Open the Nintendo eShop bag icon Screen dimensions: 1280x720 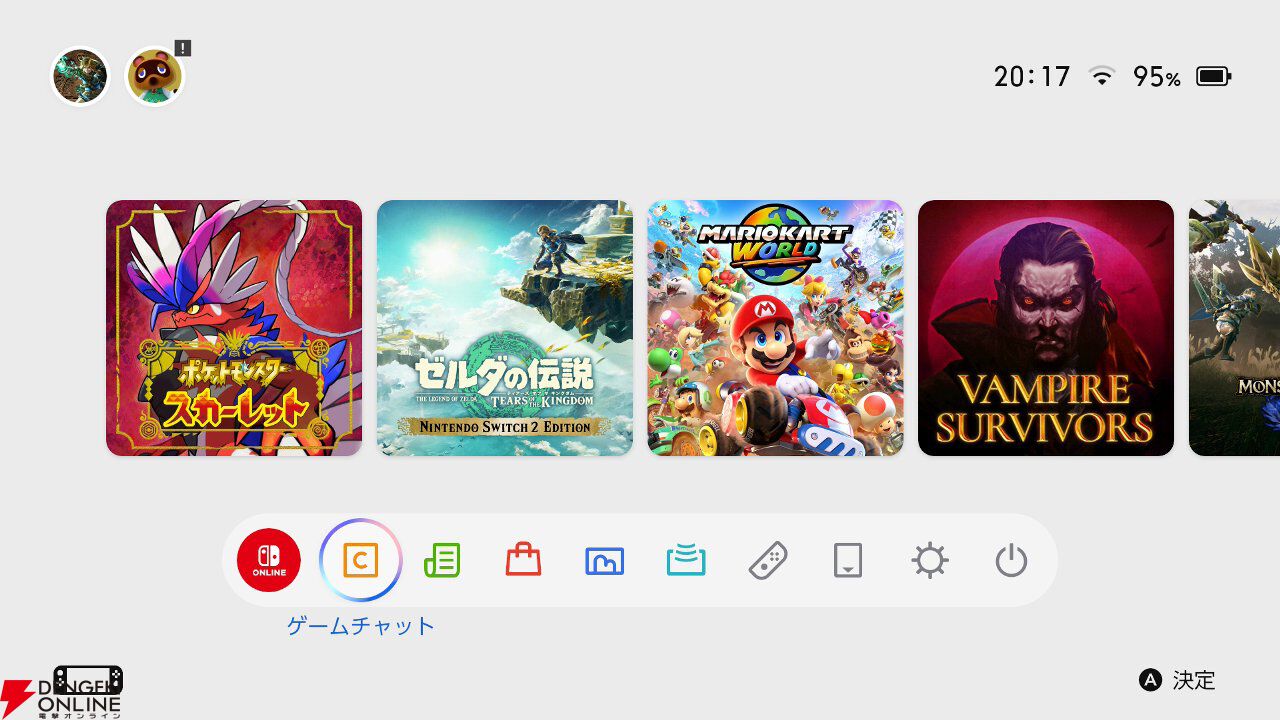(523, 560)
